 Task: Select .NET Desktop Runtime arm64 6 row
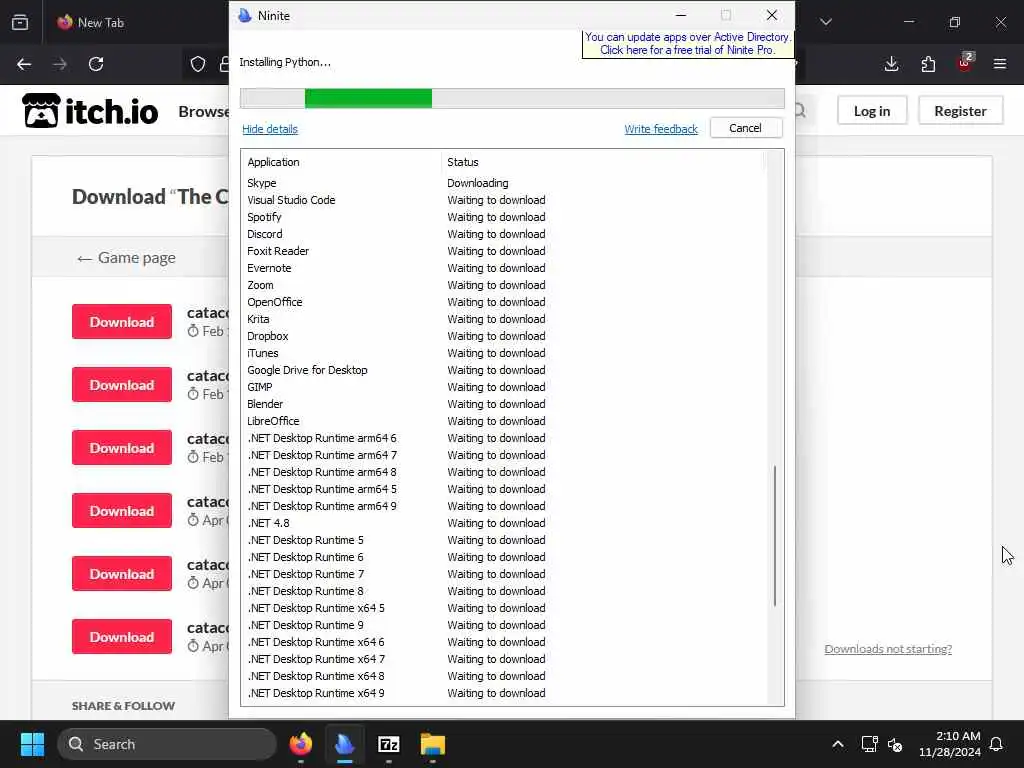(504, 438)
